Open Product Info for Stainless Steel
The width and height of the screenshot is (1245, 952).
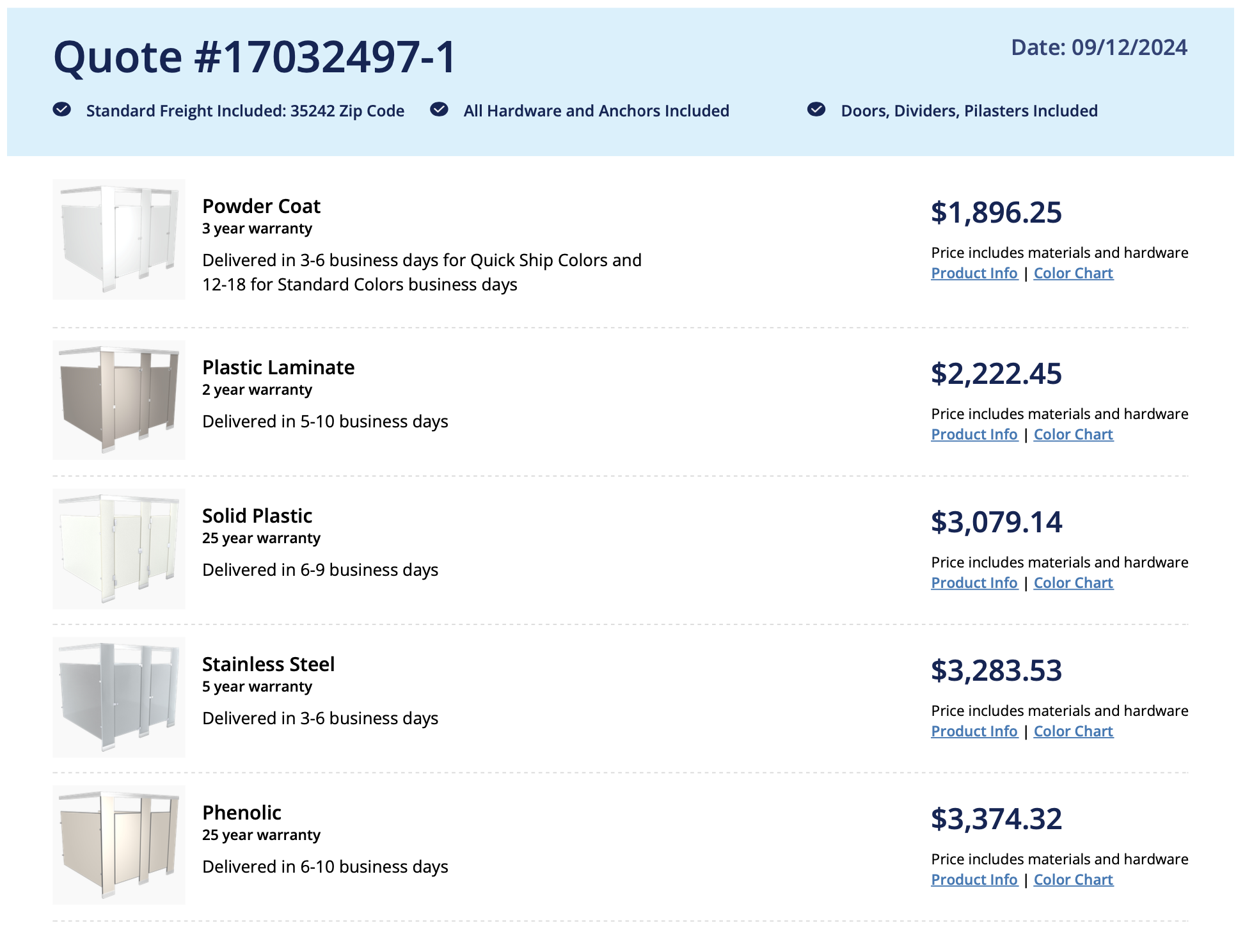pos(974,731)
